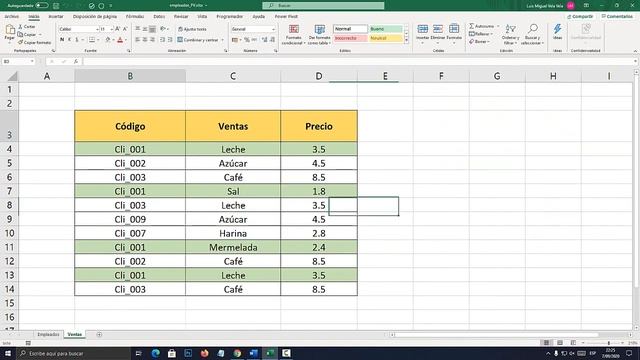Open Formato condicional menu
Image resolution: width=640 pixels, height=360 pixels.
pos(293,35)
